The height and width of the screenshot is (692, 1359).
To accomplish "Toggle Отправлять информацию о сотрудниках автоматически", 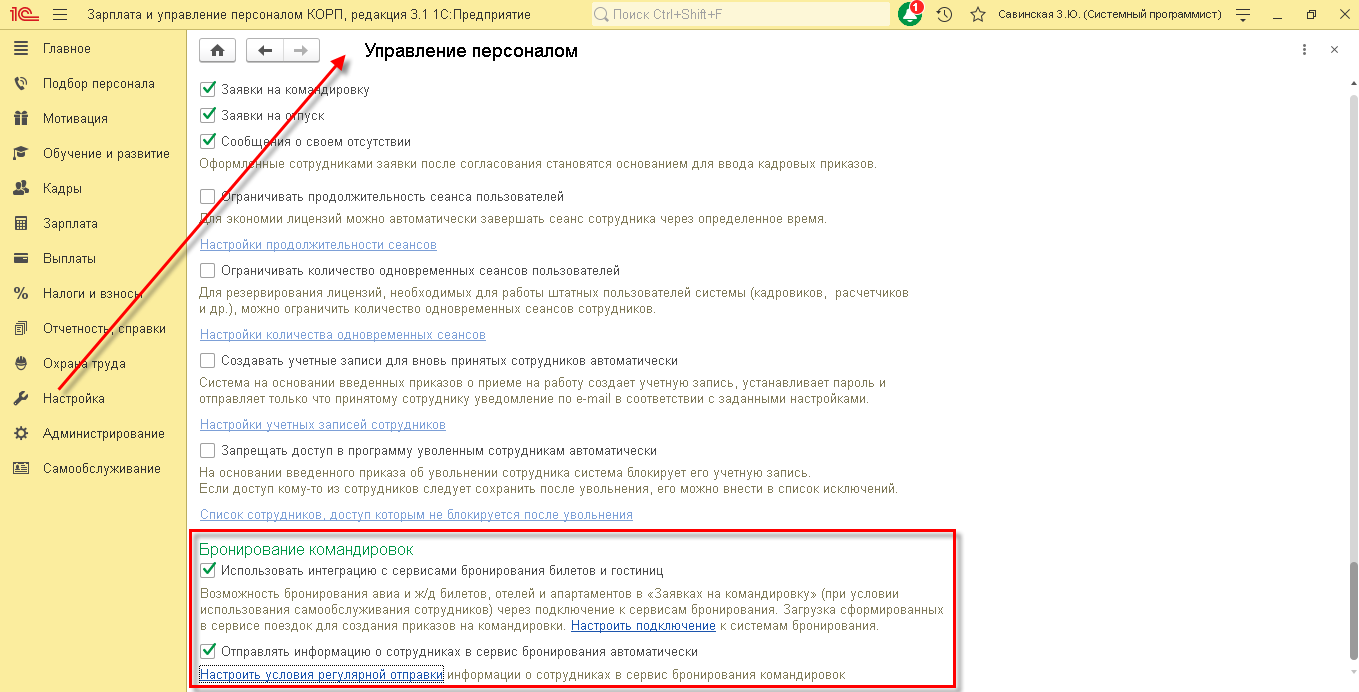I will [208, 651].
